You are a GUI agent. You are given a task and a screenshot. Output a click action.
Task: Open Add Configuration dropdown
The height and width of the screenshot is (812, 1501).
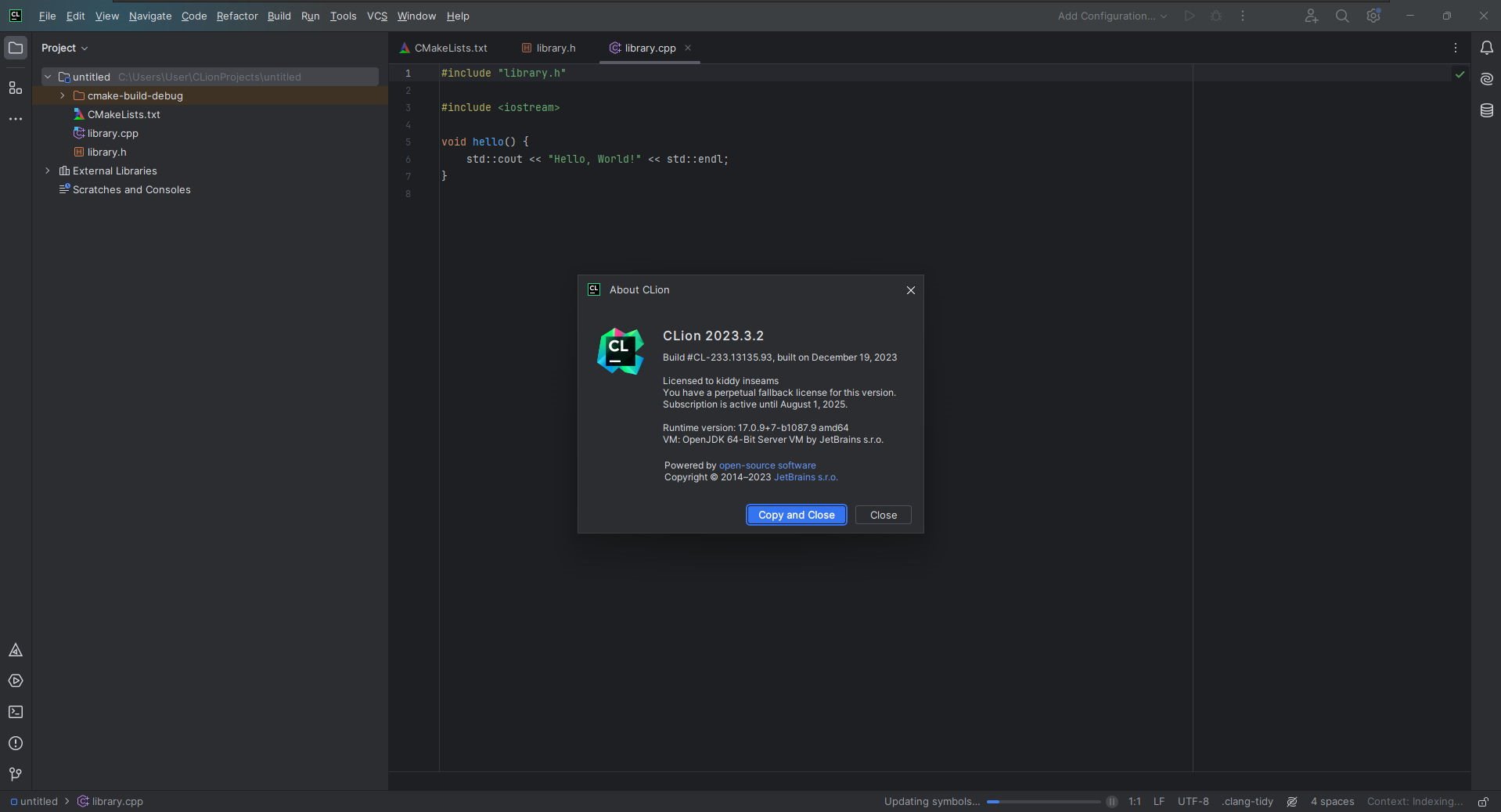pyautogui.click(x=1112, y=16)
